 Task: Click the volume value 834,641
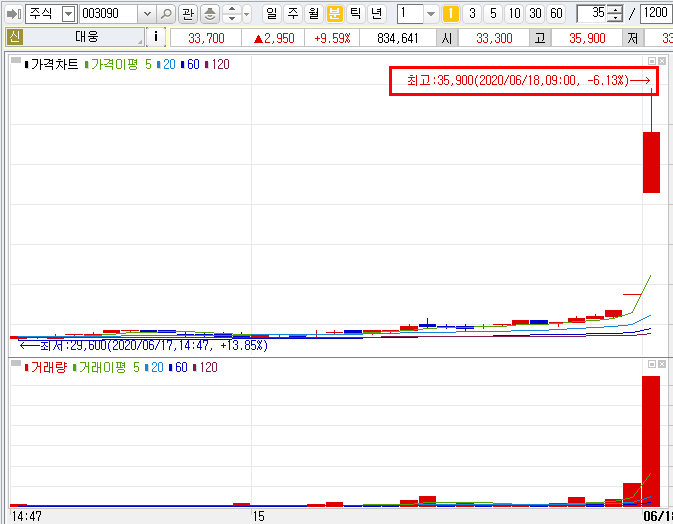[398, 38]
